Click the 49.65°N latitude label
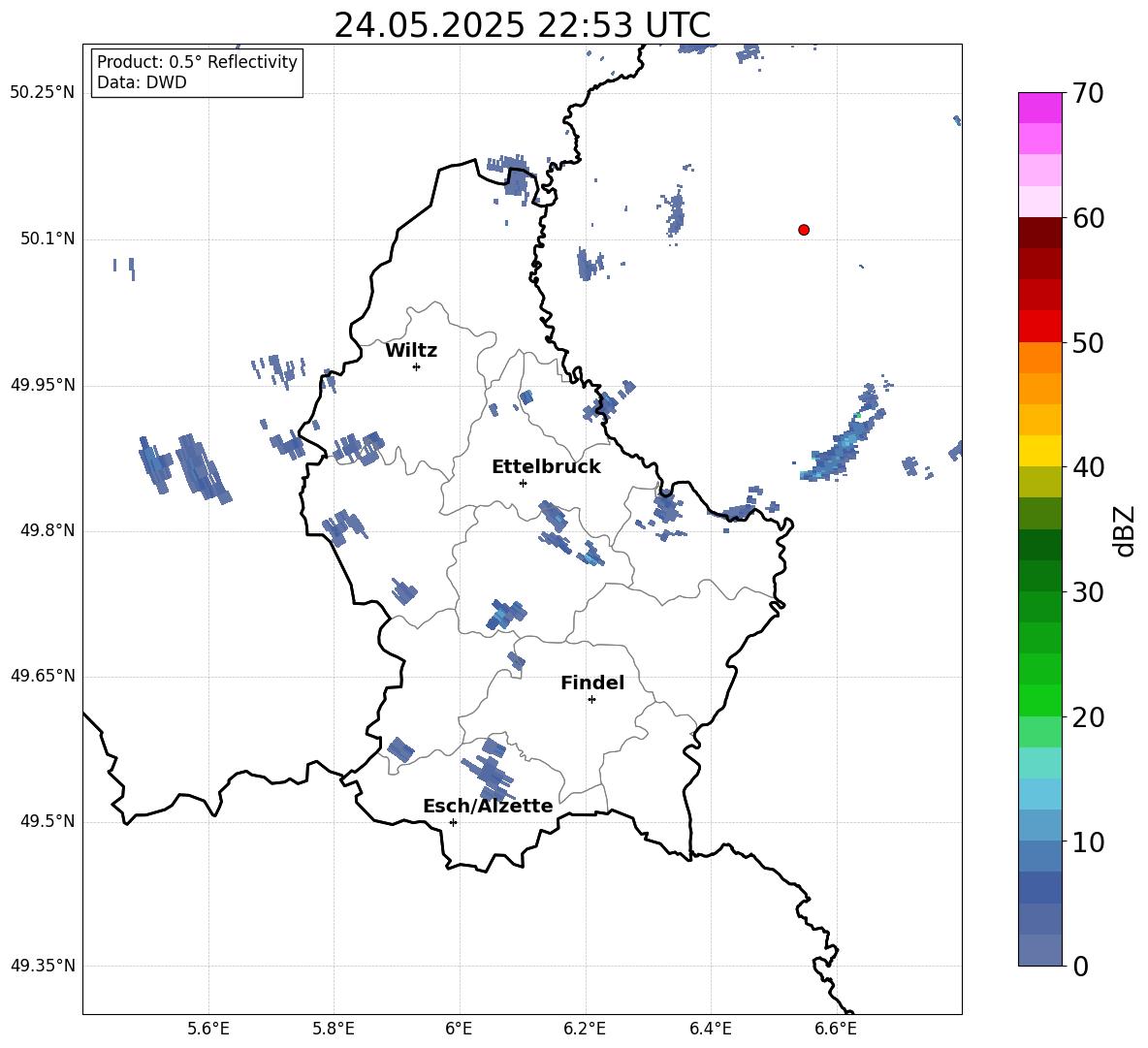 [x=43, y=676]
